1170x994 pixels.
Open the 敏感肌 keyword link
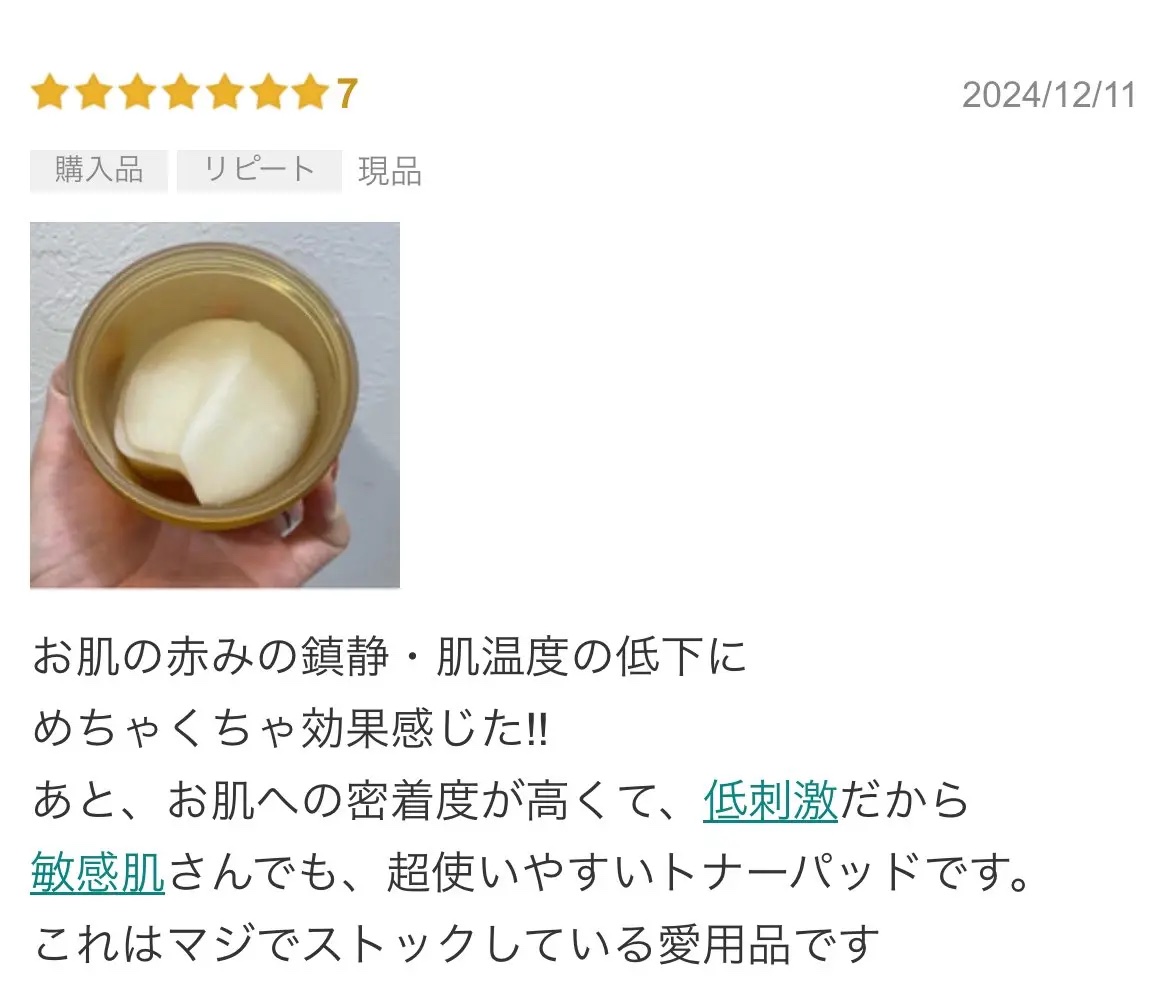click(x=98, y=872)
